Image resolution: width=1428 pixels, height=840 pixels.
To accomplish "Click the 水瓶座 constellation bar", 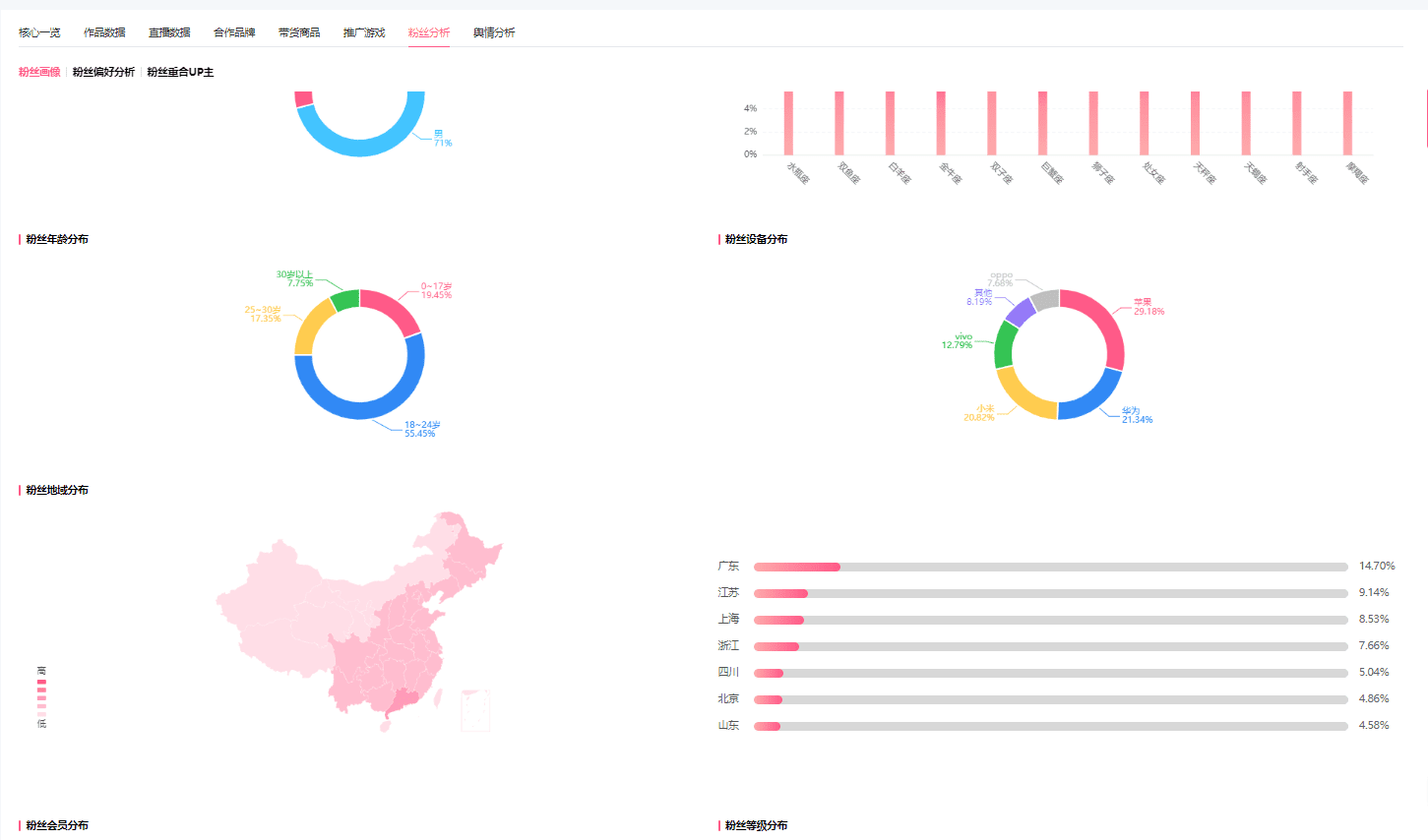I will tap(789, 123).
